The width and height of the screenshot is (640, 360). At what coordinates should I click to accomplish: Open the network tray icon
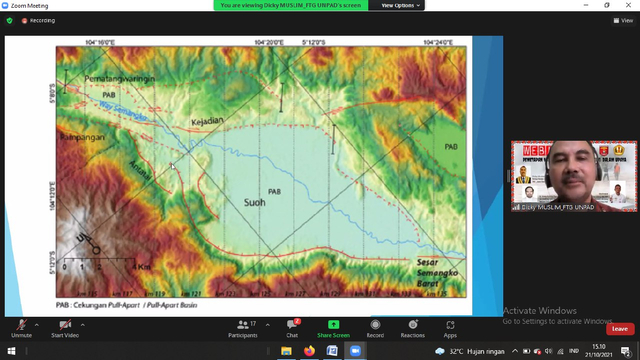click(560, 351)
